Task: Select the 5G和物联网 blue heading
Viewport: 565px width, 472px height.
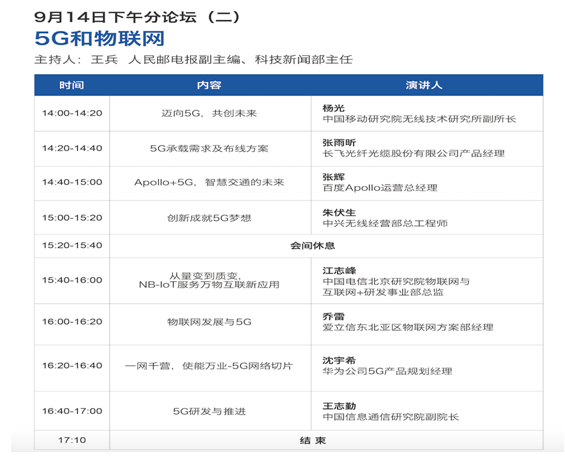Action: pos(99,39)
